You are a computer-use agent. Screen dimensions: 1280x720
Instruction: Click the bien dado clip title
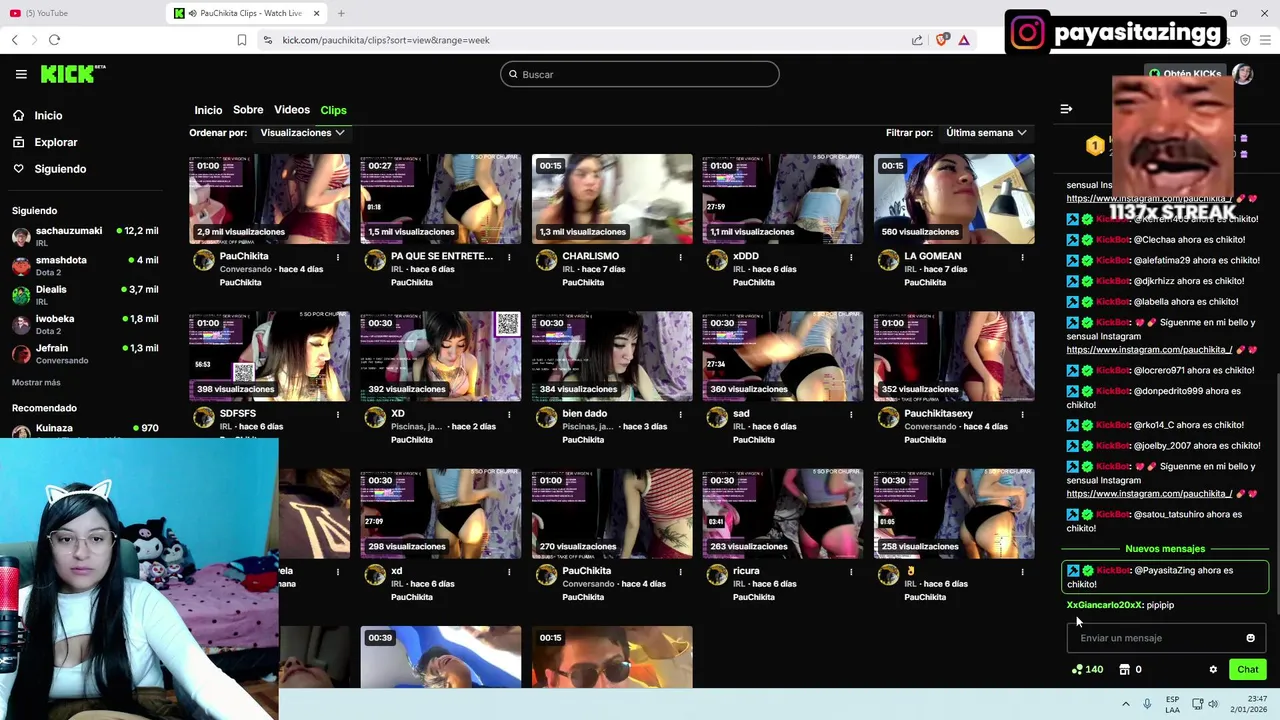click(x=585, y=413)
